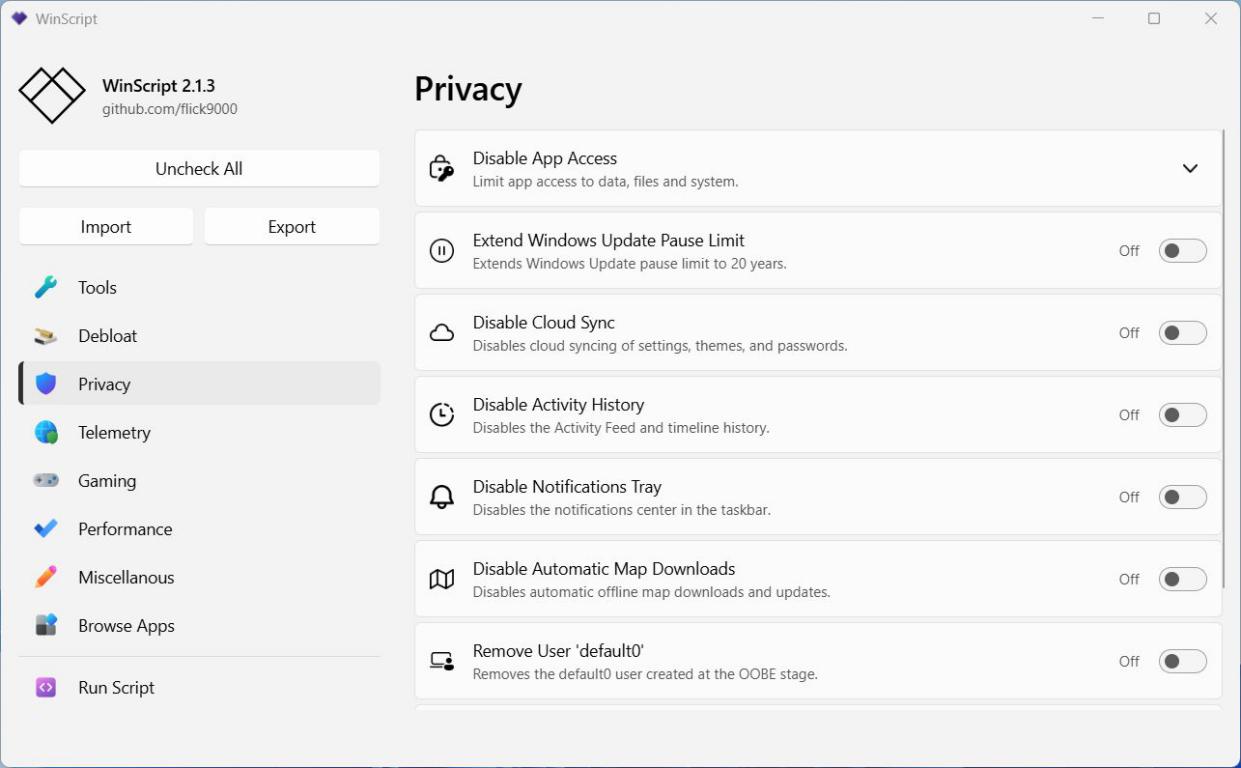
Task: Click the WinScript diamond logo
Action: point(52,96)
